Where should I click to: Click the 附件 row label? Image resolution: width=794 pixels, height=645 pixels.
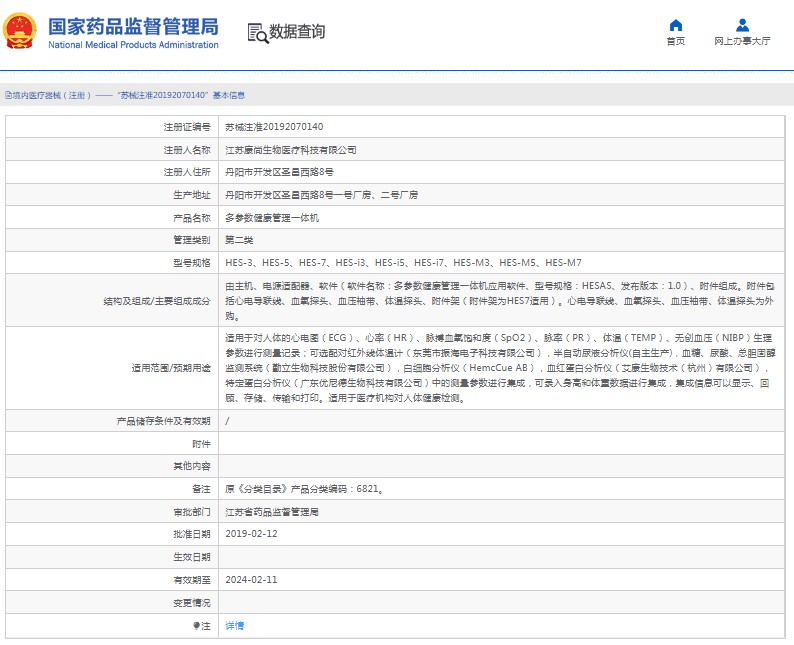pyautogui.click(x=201, y=444)
